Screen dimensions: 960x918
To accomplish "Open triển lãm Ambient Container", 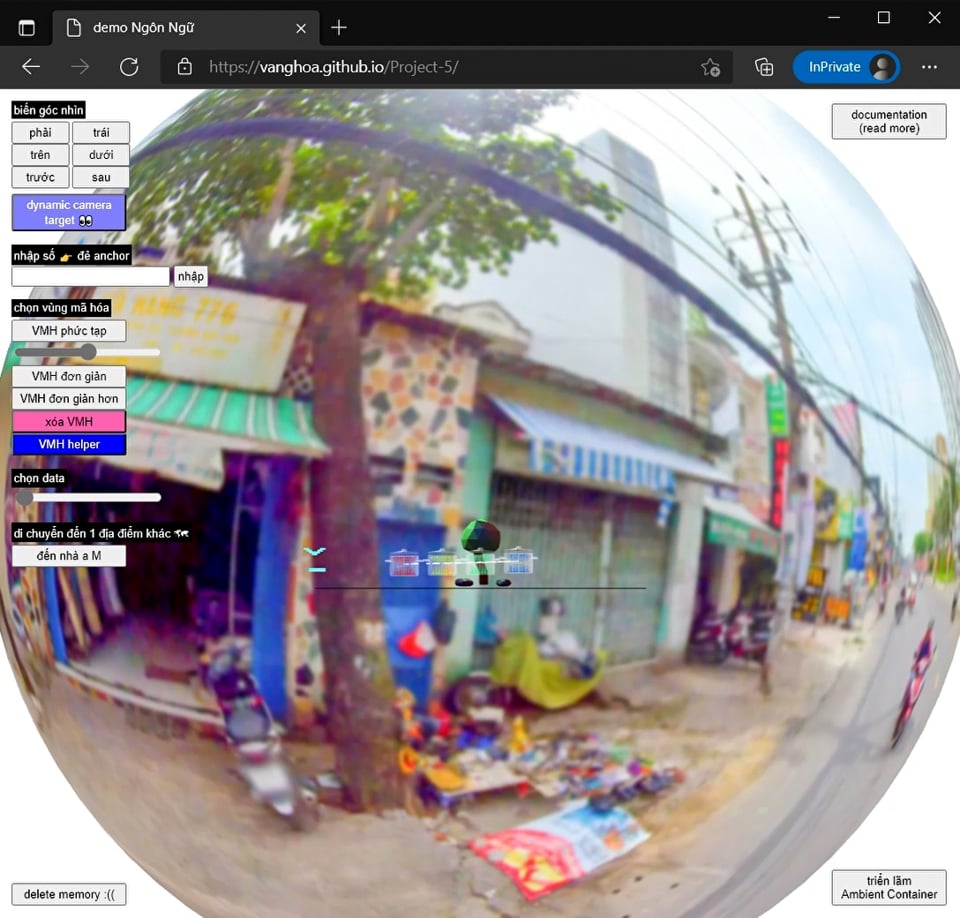I will click(888, 887).
